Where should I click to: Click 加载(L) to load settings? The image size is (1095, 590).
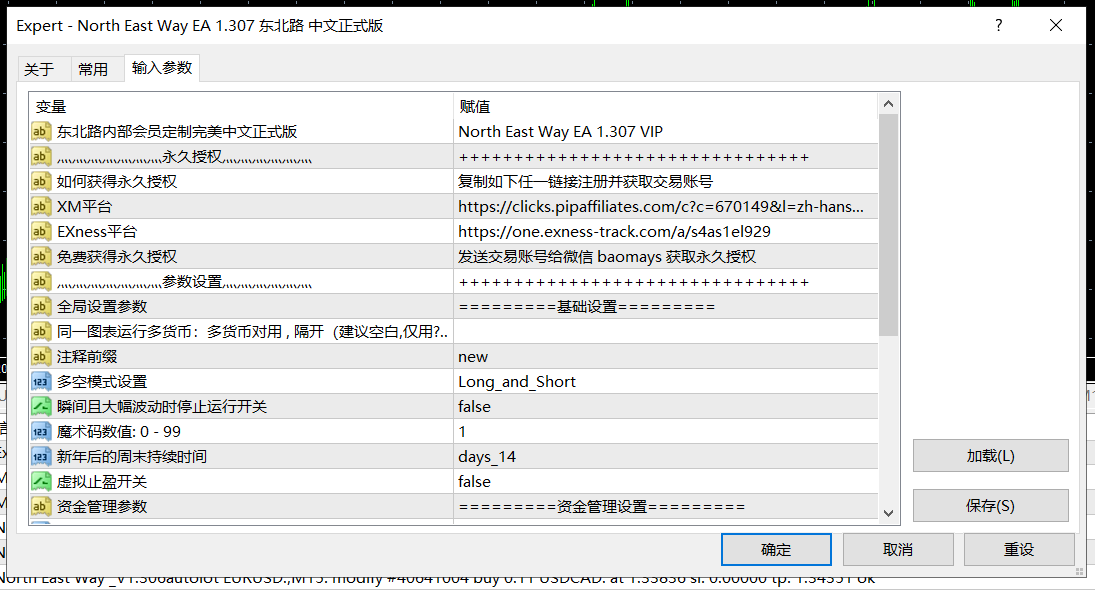click(990, 456)
